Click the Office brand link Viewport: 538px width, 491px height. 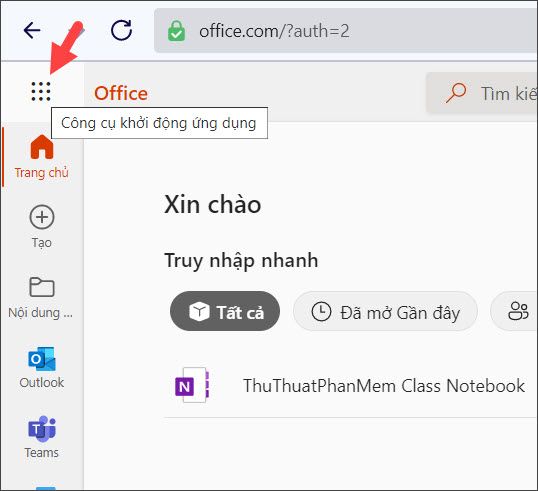click(x=121, y=93)
